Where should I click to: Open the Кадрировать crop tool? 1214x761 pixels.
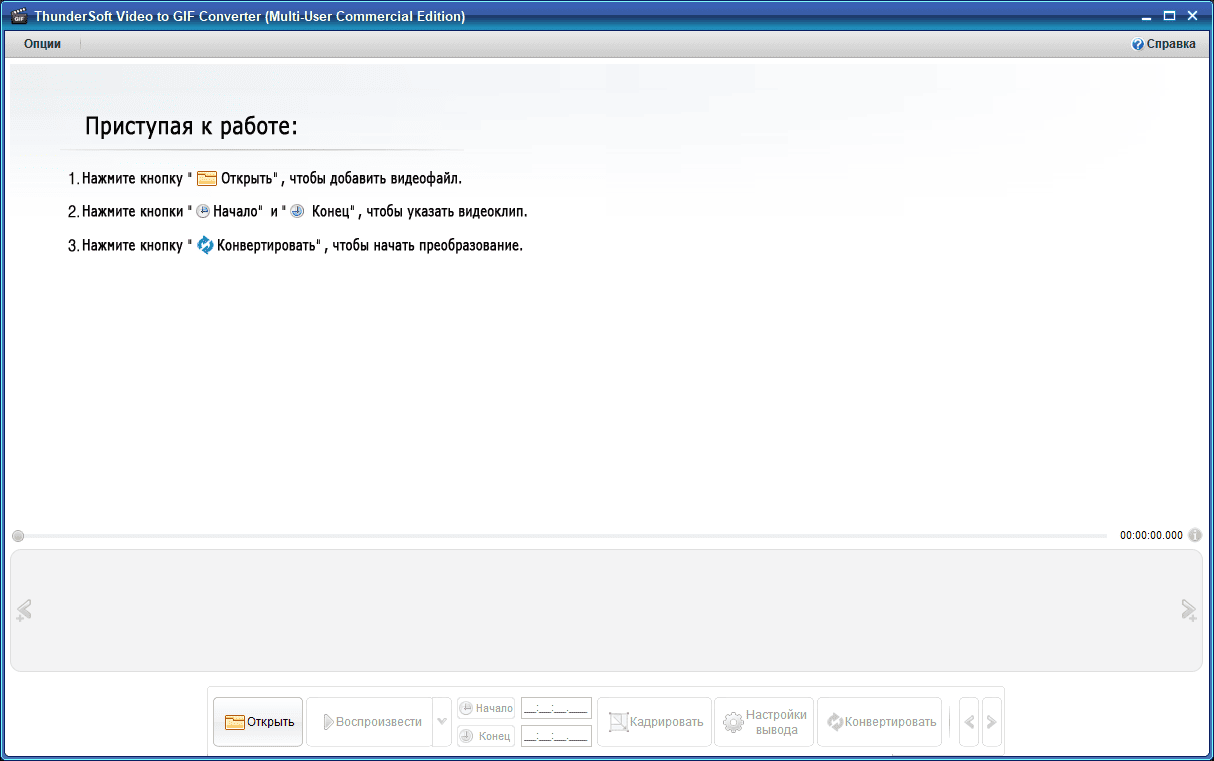pos(655,722)
